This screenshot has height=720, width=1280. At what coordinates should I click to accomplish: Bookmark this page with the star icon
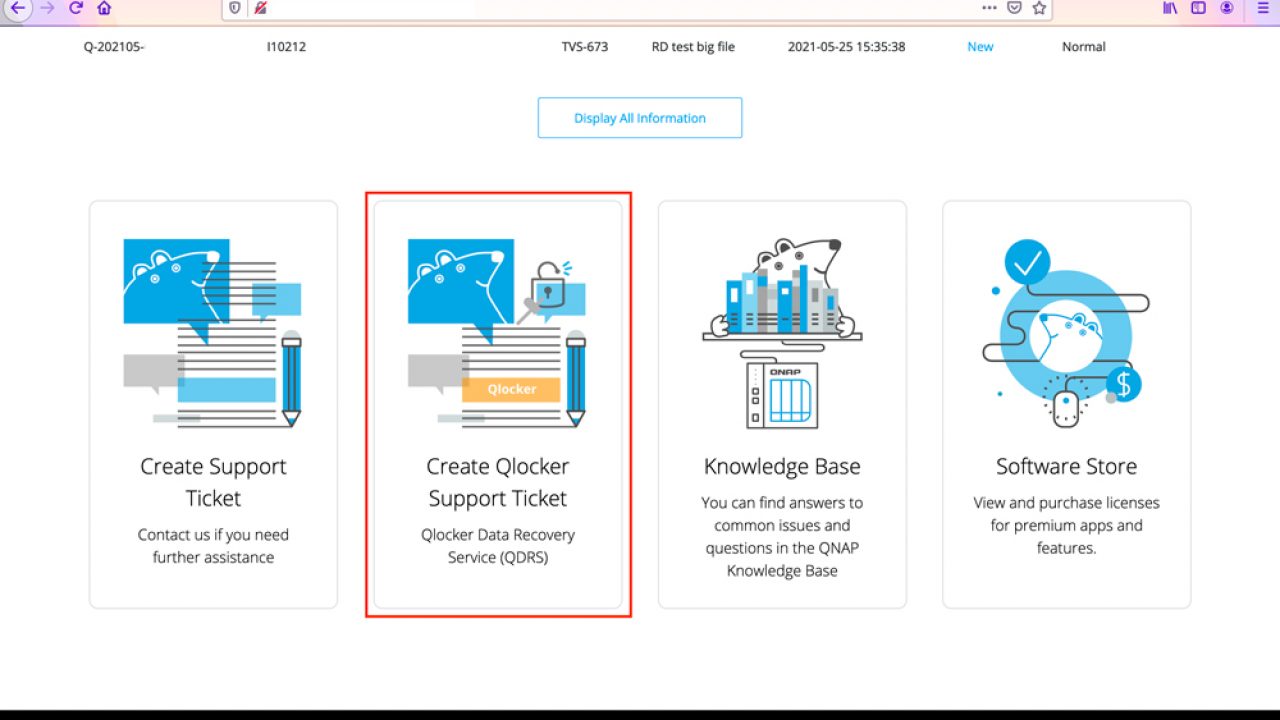click(x=1039, y=8)
